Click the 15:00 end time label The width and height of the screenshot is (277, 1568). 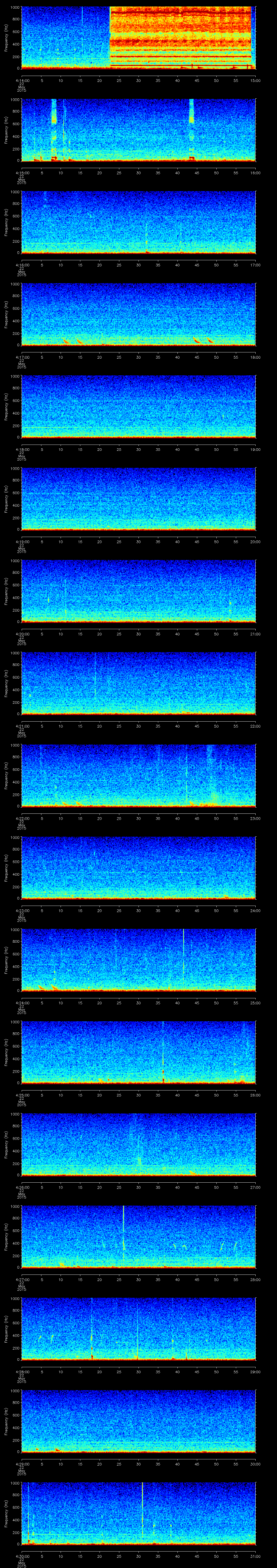pyautogui.click(x=255, y=80)
